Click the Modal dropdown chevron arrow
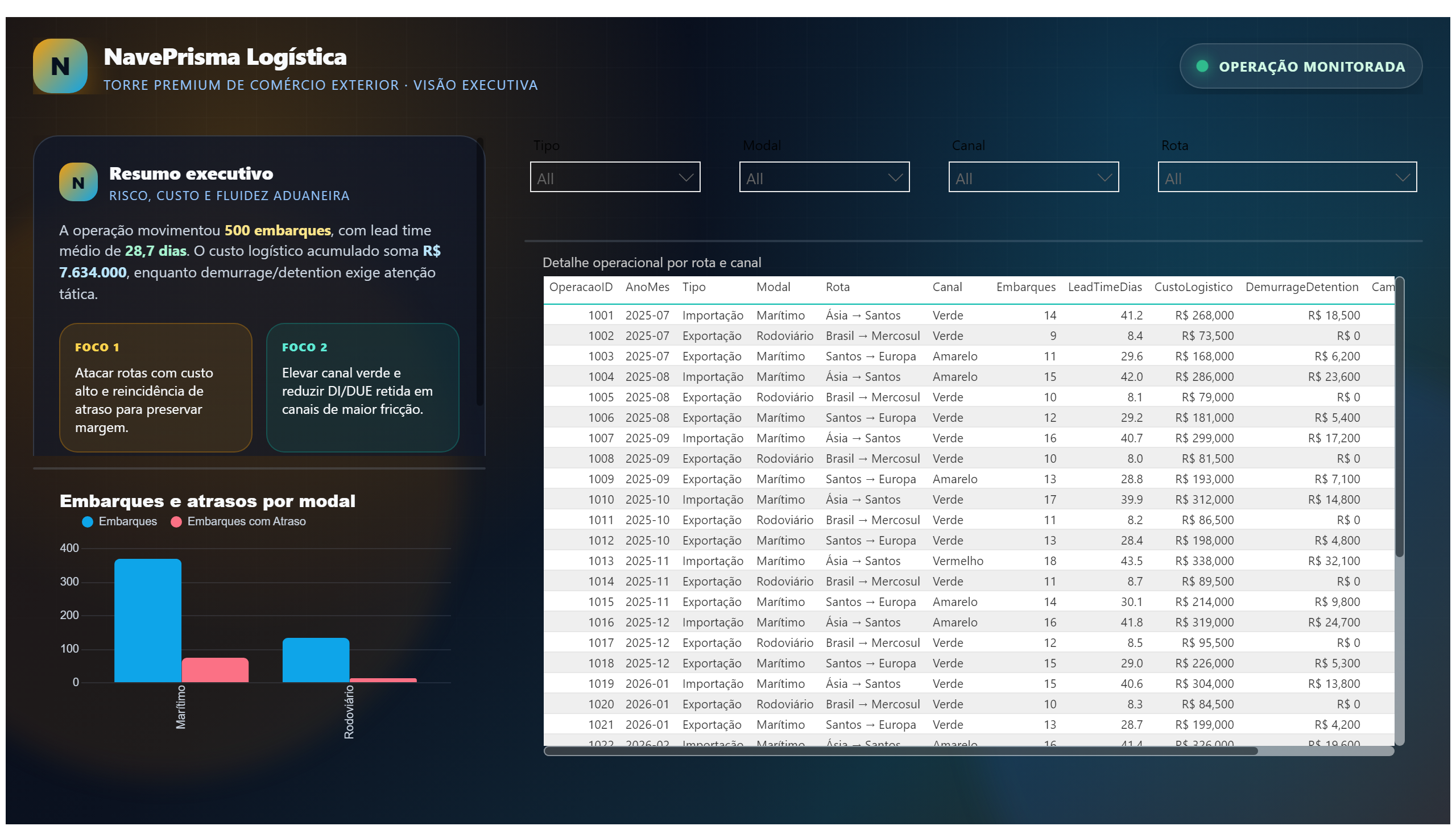Viewport: 1456px width, 830px height. pos(895,178)
